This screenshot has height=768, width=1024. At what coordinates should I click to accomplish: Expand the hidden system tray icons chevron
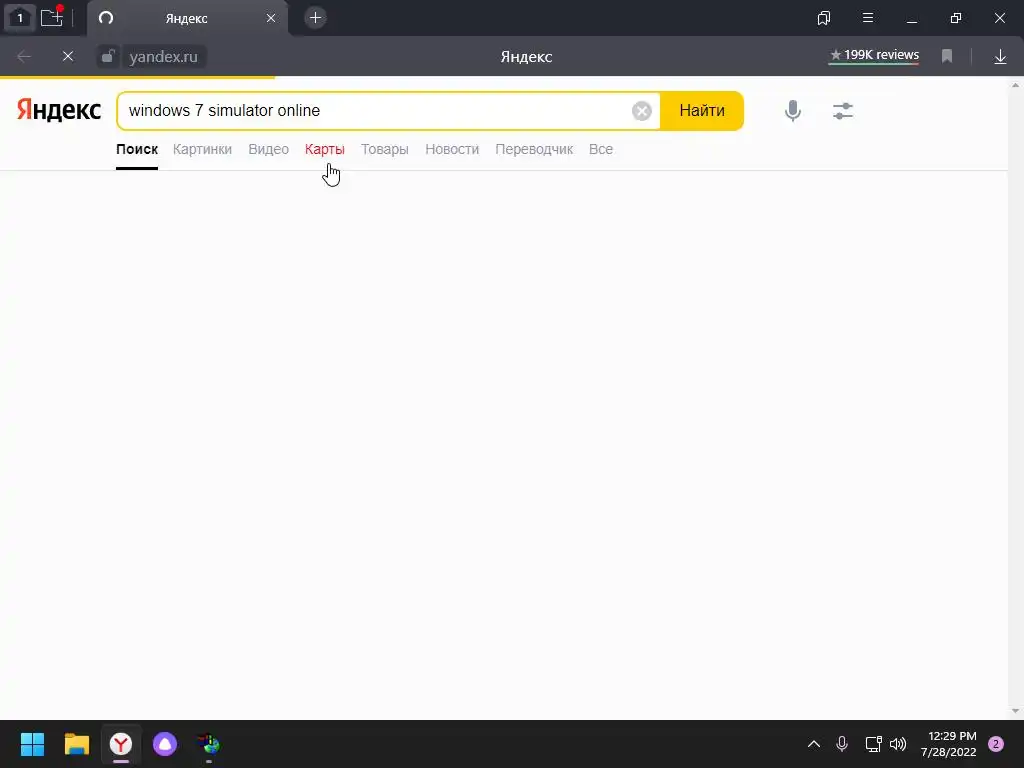(814, 744)
